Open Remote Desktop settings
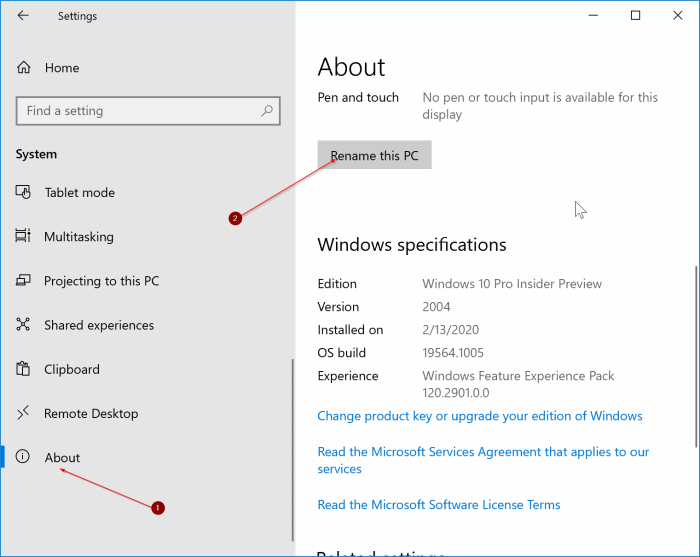Screen dimensions: 700x557 coord(91,414)
